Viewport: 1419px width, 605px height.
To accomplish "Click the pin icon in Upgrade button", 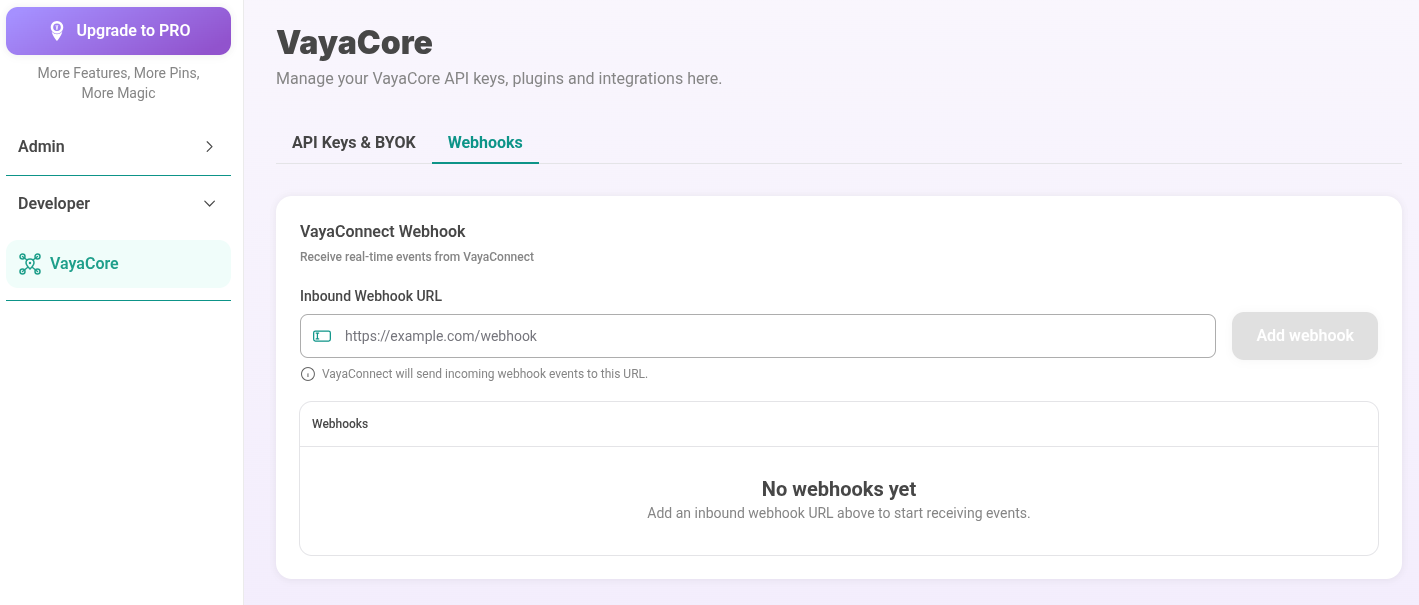I will pyautogui.click(x=57, y=31).
